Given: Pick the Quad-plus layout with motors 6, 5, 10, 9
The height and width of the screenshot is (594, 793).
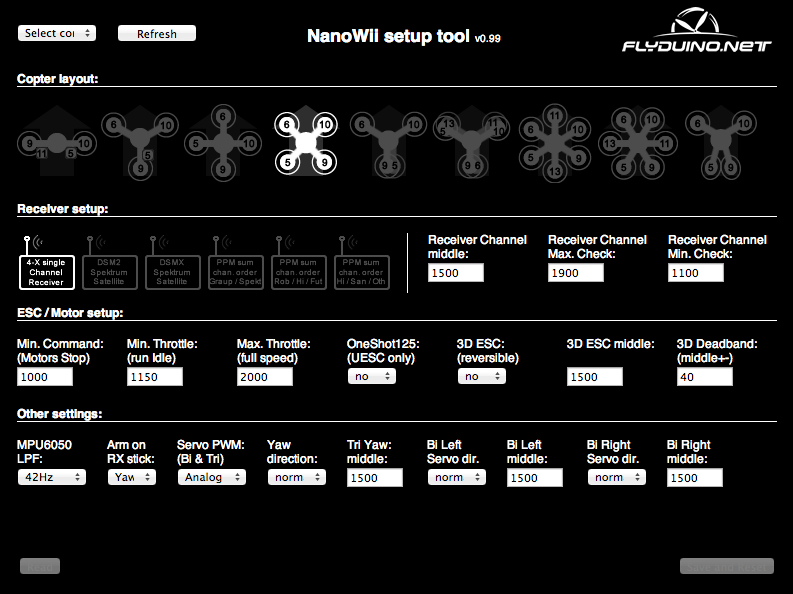Looking at the screenshot, I should pyautogui.click(x=223, y=143).
